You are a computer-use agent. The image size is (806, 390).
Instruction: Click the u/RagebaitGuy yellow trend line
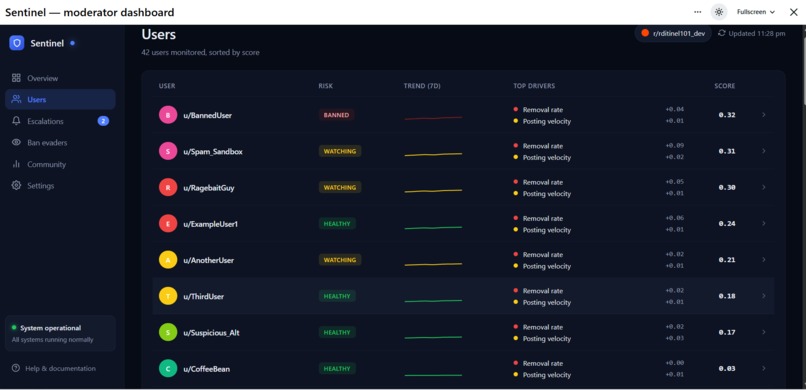pos(433,191)
